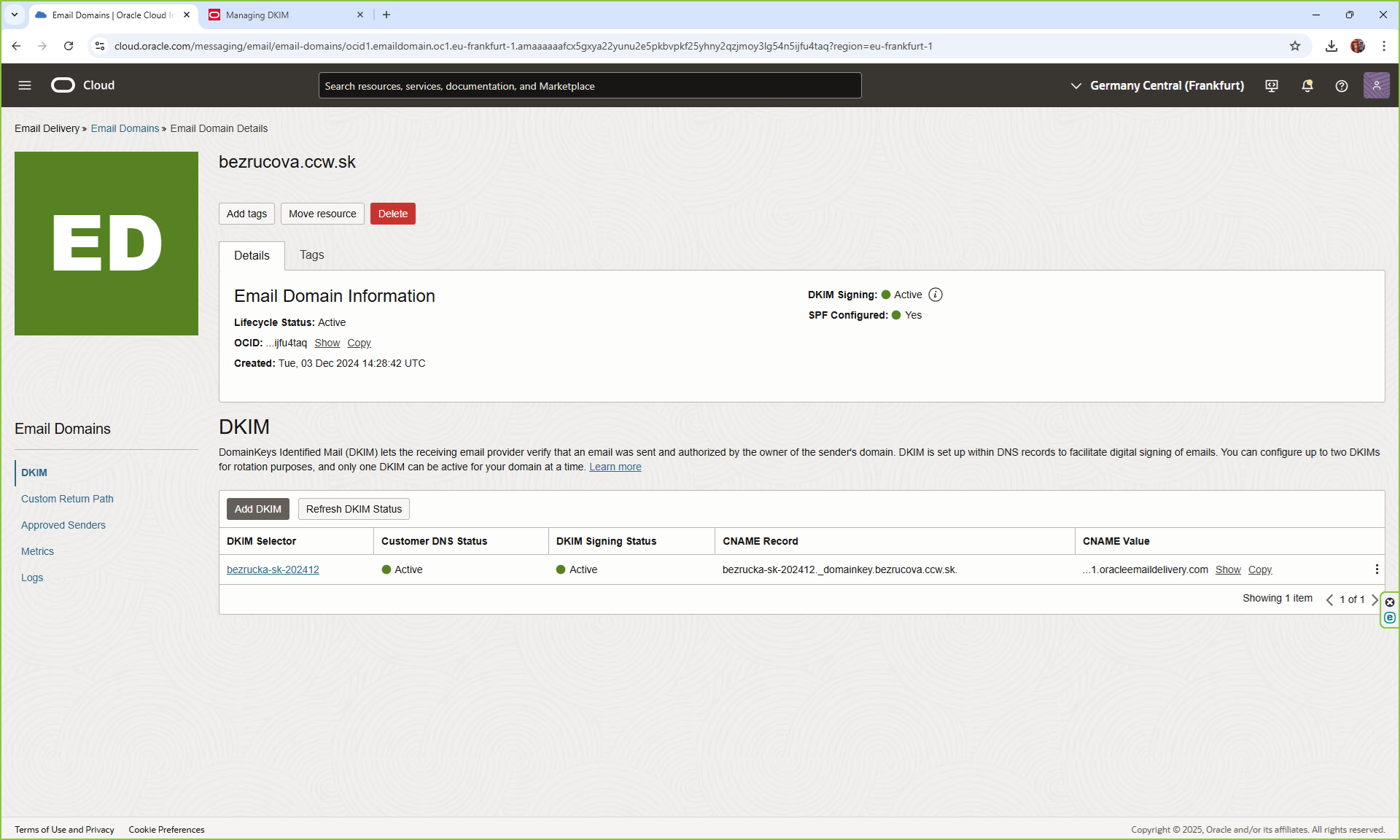
Task: Open the Cloud Shell developer tools icon
Action: [x=1272, y=85]
